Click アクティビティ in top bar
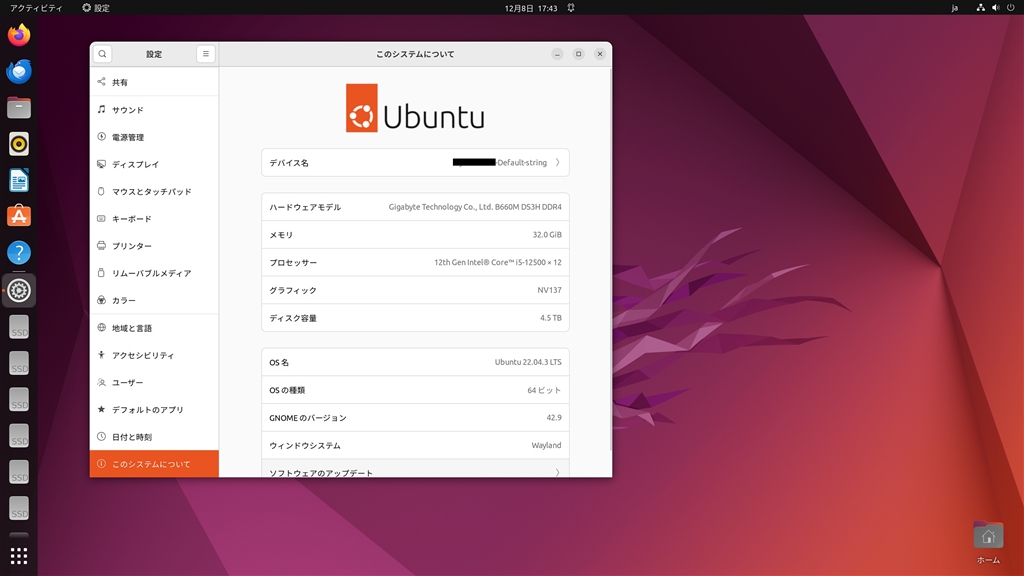Screen dimensions: 1024x576 [x=37, y=8]
